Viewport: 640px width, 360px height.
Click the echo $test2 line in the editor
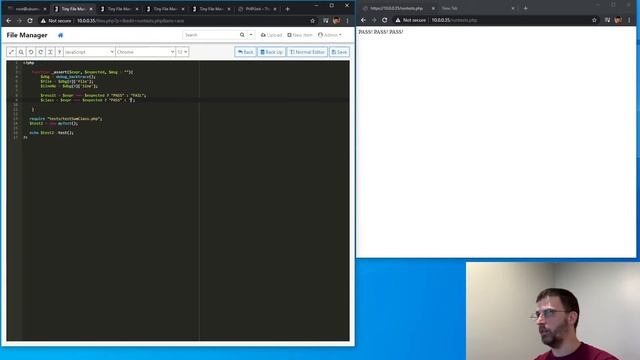(51, 133)
